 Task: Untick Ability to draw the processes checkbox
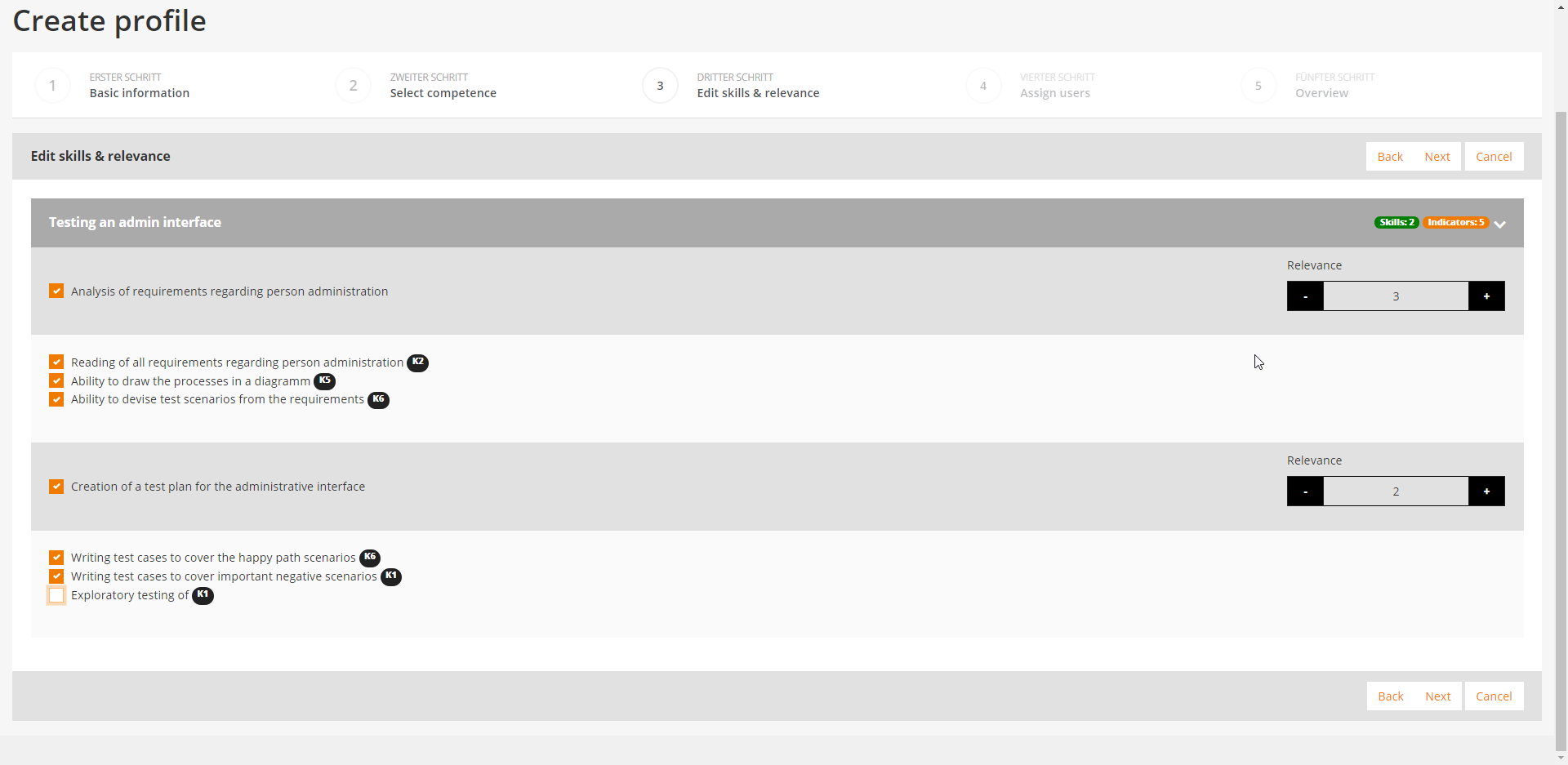click(x=56, y=381)
